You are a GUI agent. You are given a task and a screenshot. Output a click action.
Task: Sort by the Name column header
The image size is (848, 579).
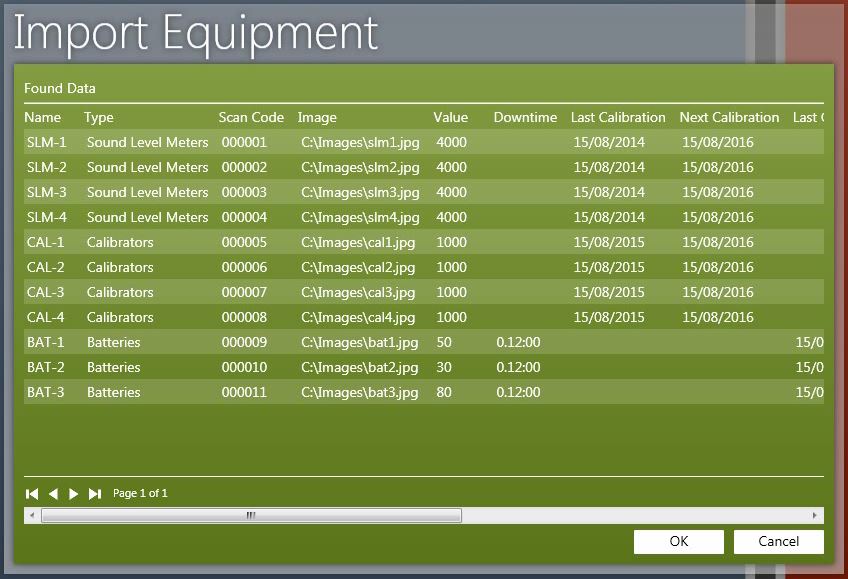42,118
